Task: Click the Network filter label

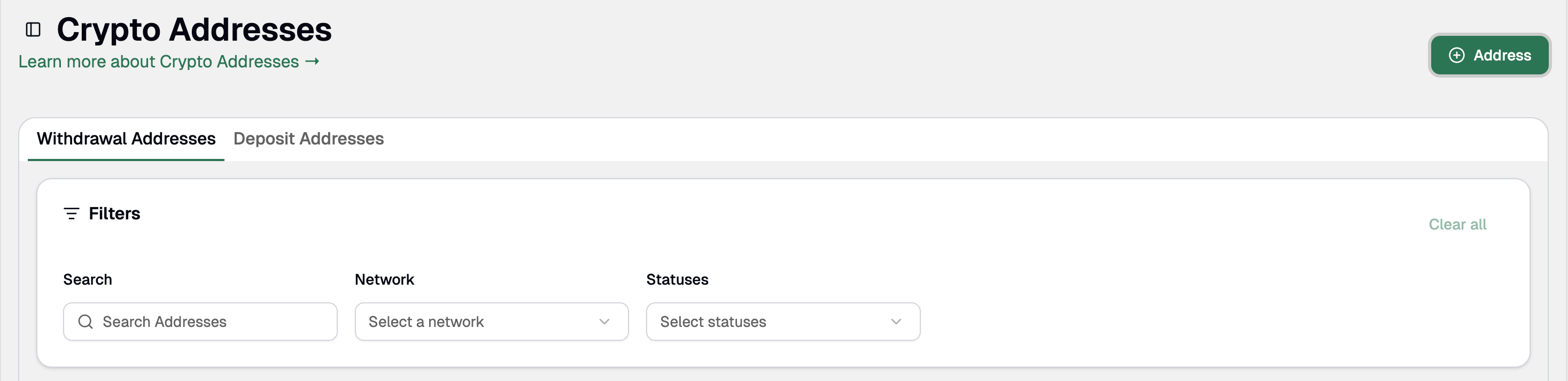Action: pos(384,279)
